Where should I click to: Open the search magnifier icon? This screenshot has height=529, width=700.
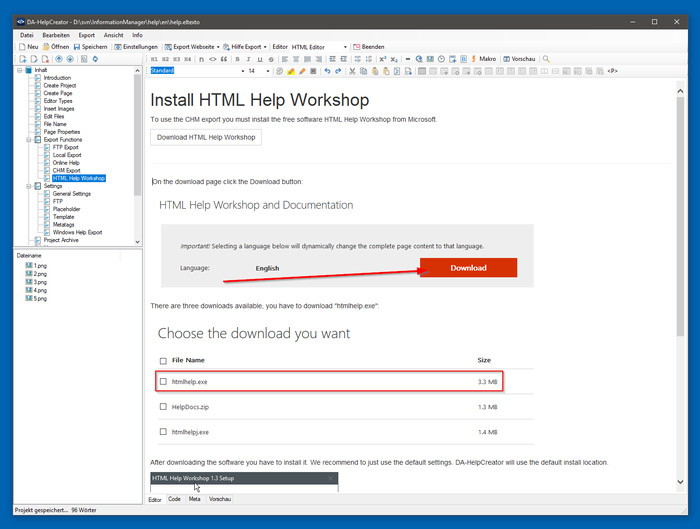546,59
